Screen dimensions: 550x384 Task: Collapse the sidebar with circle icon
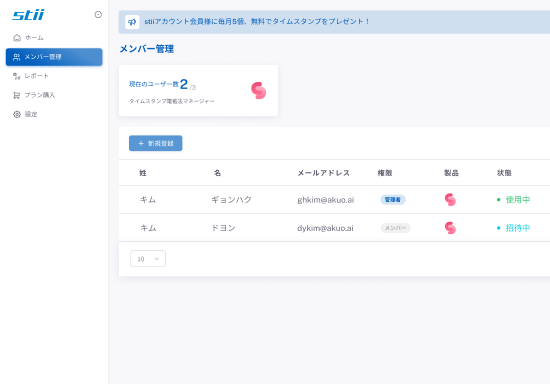click(98, 14)
